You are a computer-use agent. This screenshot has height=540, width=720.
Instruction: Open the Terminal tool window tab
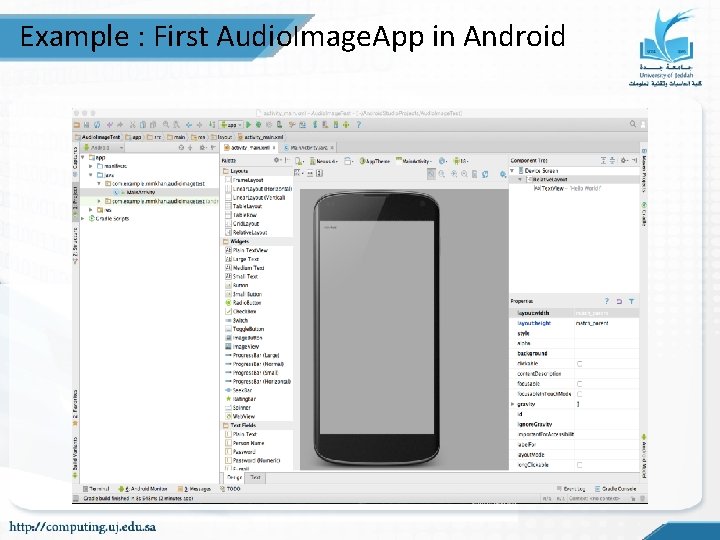point(96,489)
